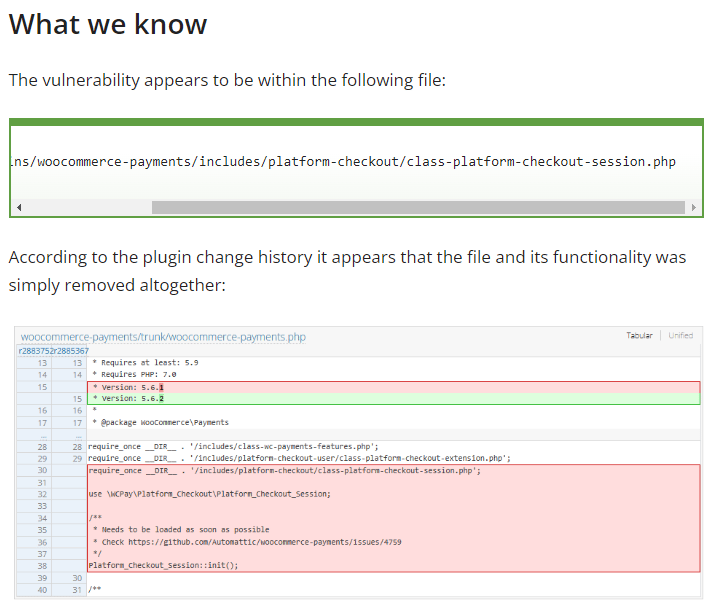
Task: Click require_once class-platform-checkout-extension.php line
Action: click(x=299, y=458)
